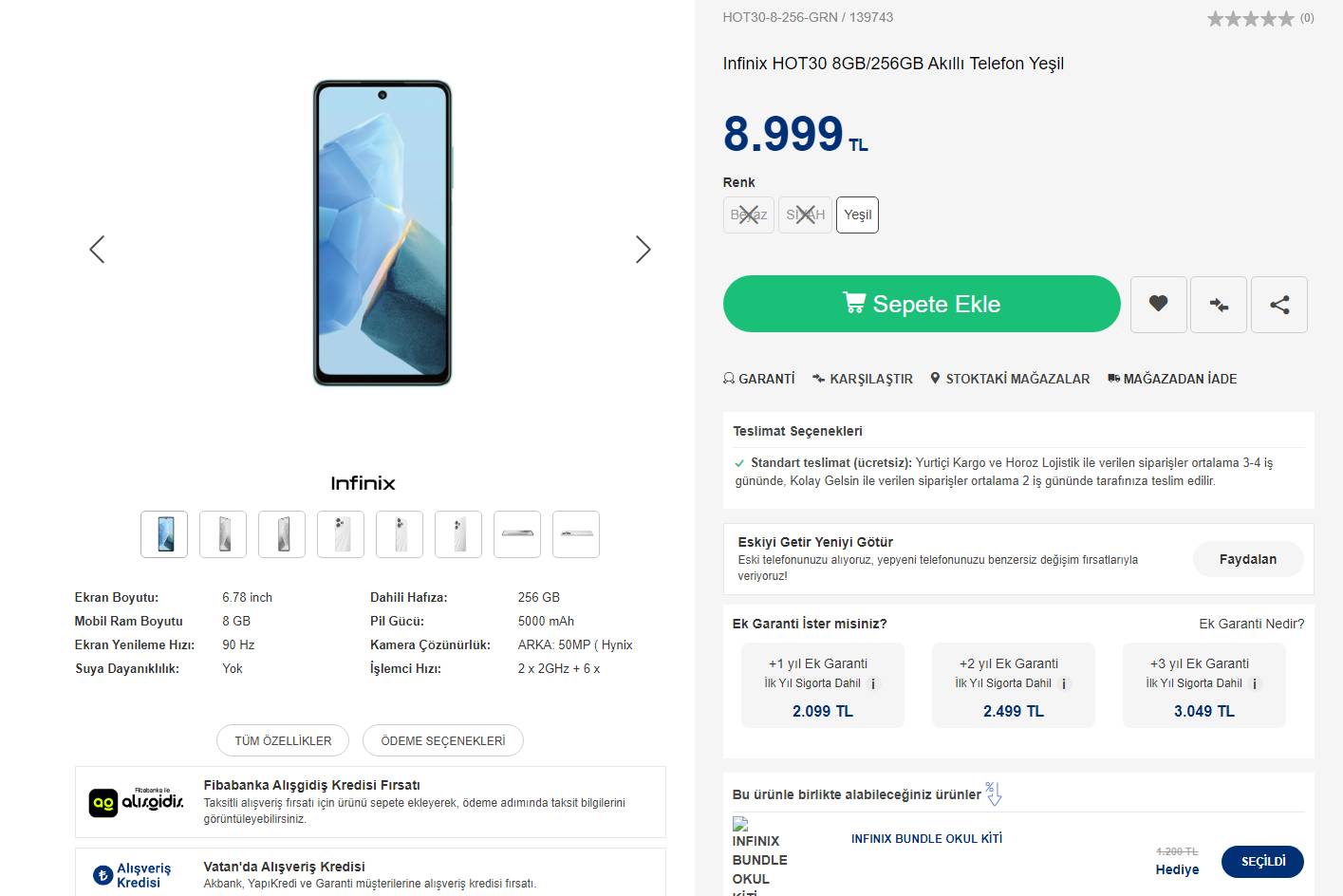Click info icon on +1 yıl Ek Garanti
This screenshot has width=1343, height=896.
tap(873, 683)
